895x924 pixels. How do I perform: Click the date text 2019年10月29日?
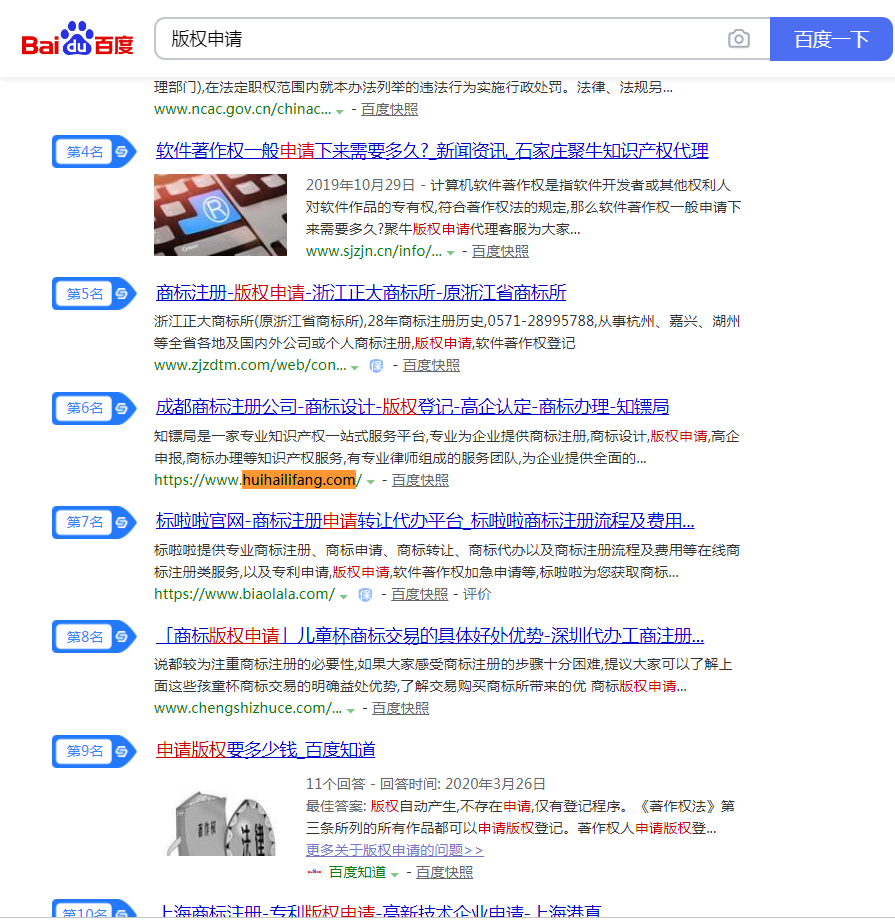tap(361, 186)
